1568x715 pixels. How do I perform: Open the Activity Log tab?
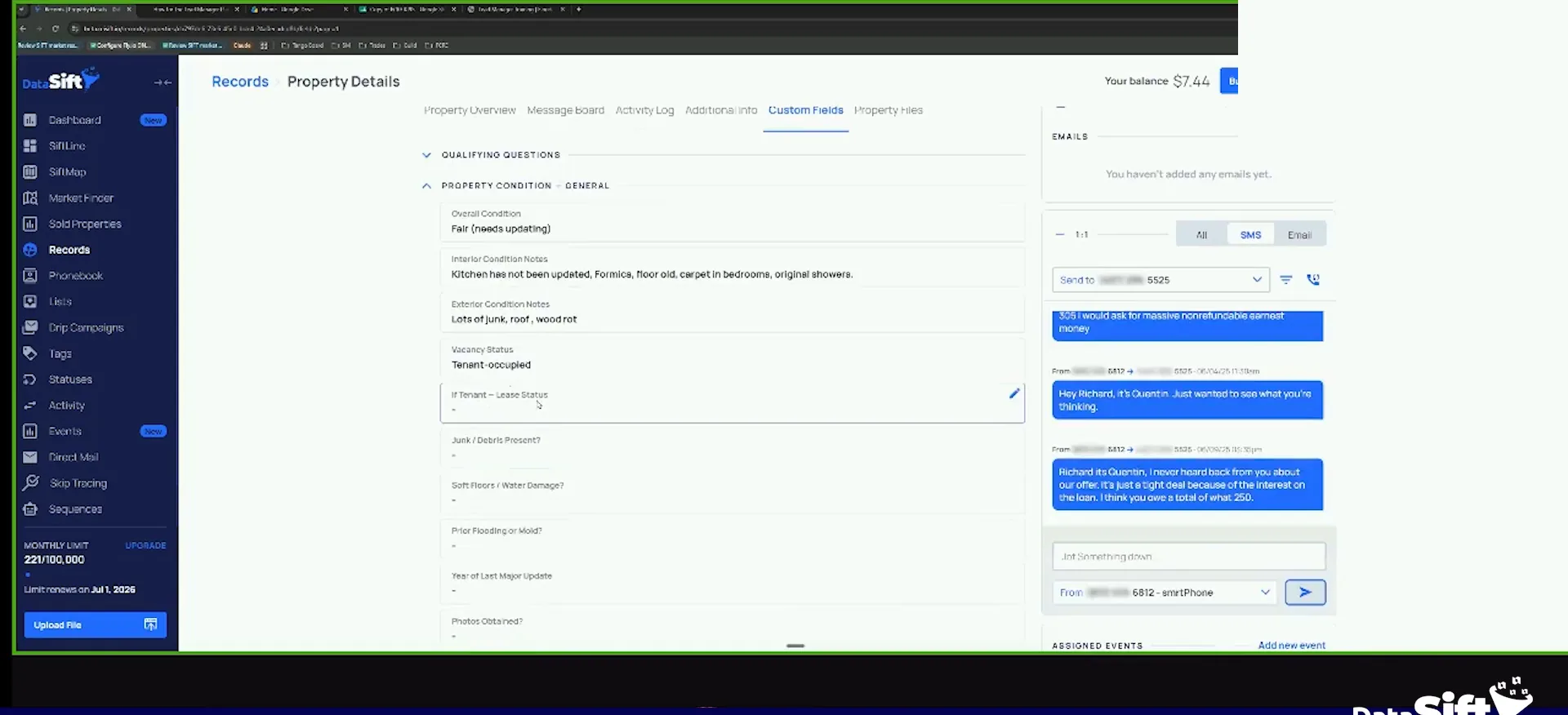coord(644,110)
